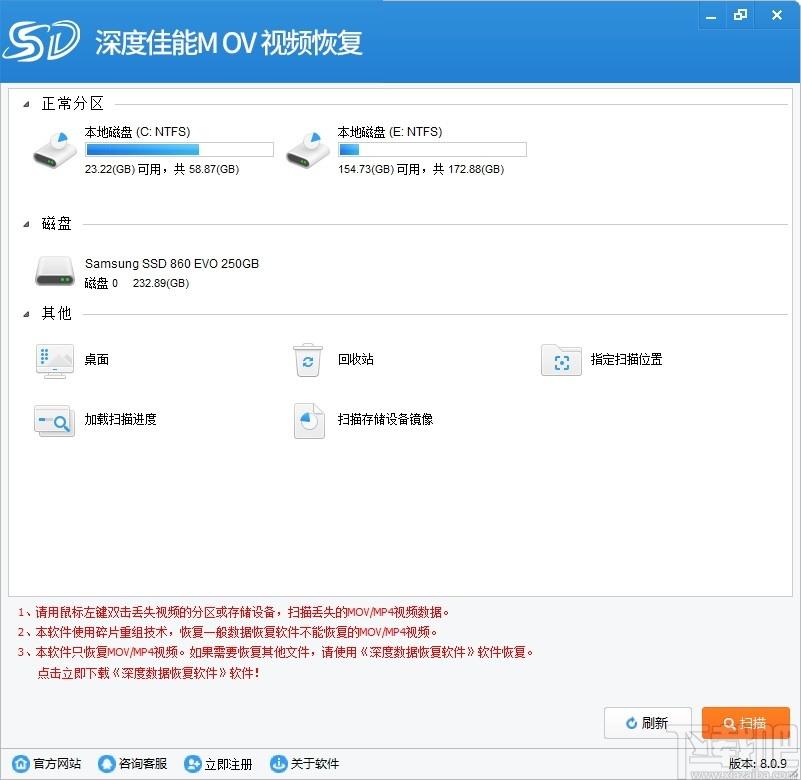
Task: Collapse the 其他 section
Action: [26, 314]
